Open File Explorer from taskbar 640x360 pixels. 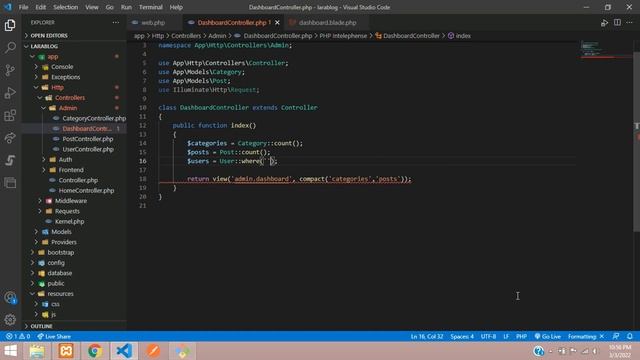pyautogui.click(x=37, y=351)
